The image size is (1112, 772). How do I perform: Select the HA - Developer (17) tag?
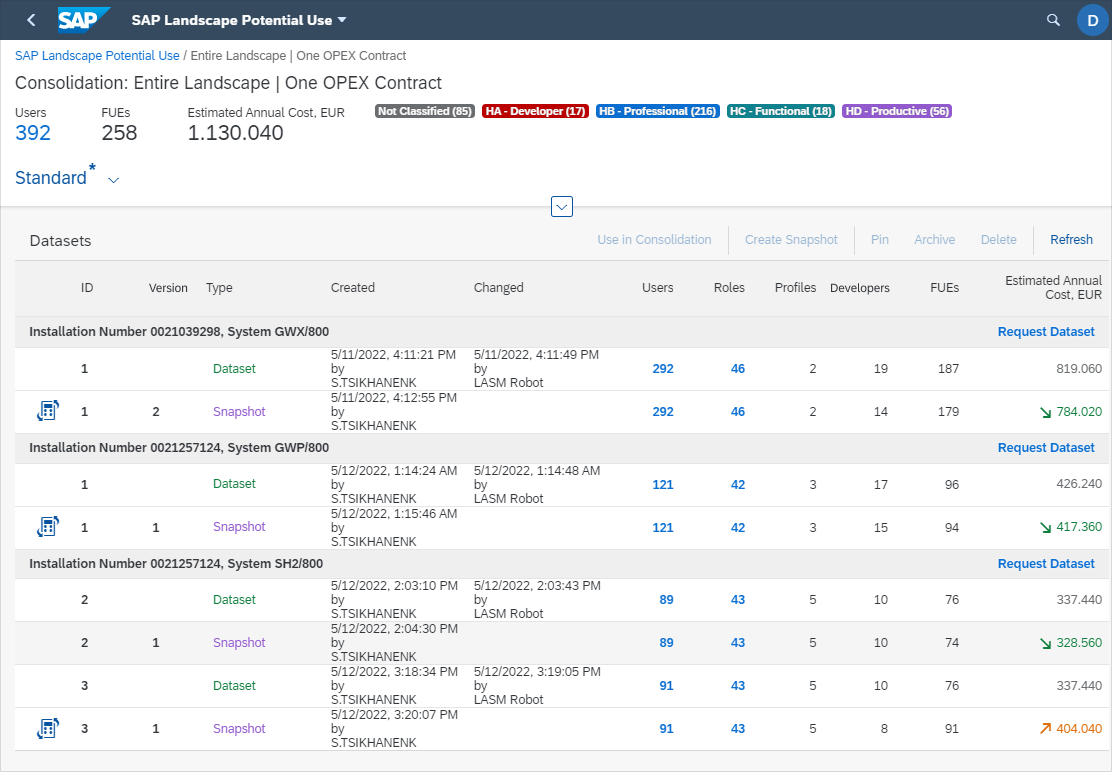pyautogui.click(x=535, y=111)
